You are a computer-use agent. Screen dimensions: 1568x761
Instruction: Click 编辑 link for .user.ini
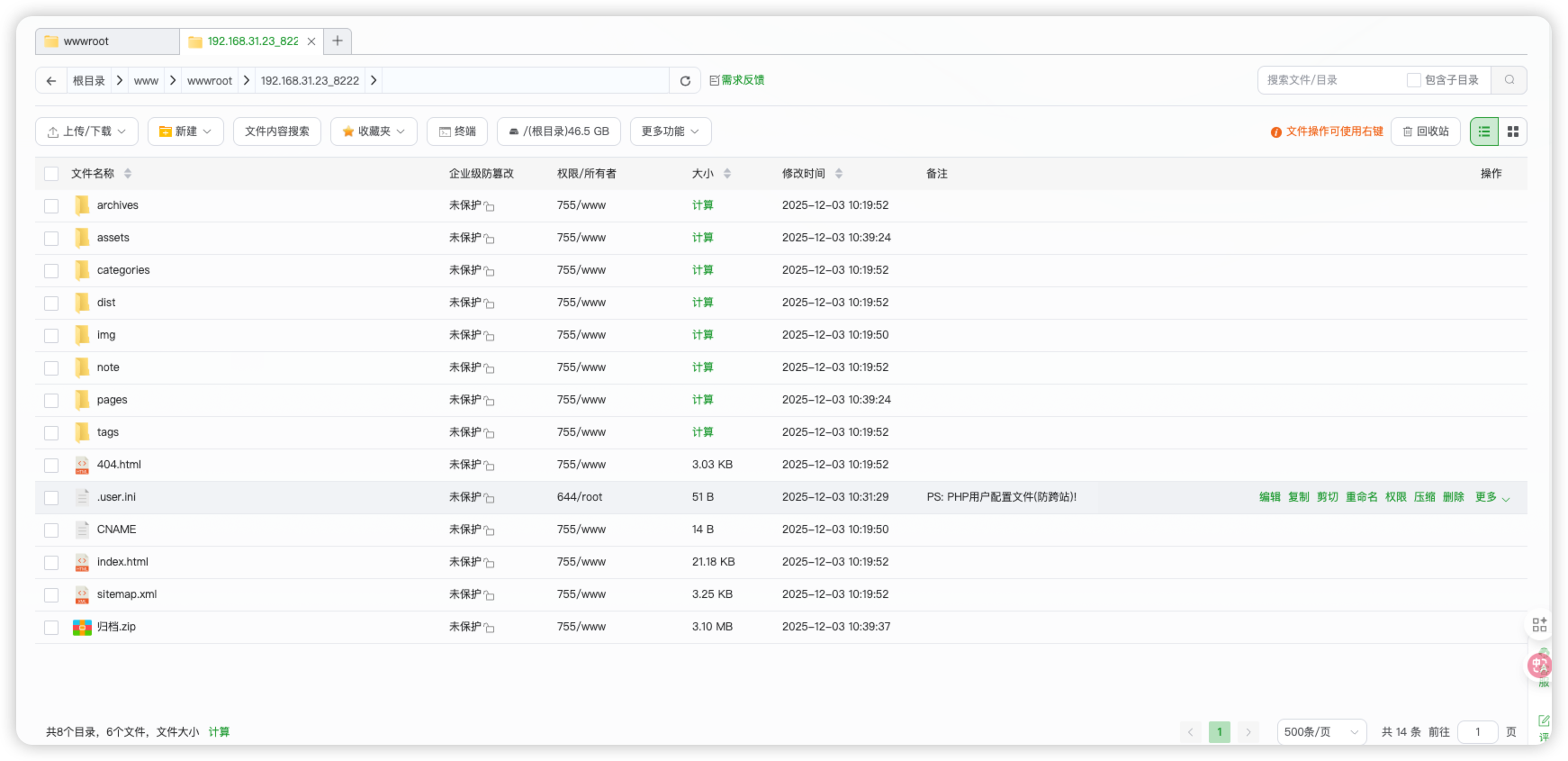tap(1269, 497)
